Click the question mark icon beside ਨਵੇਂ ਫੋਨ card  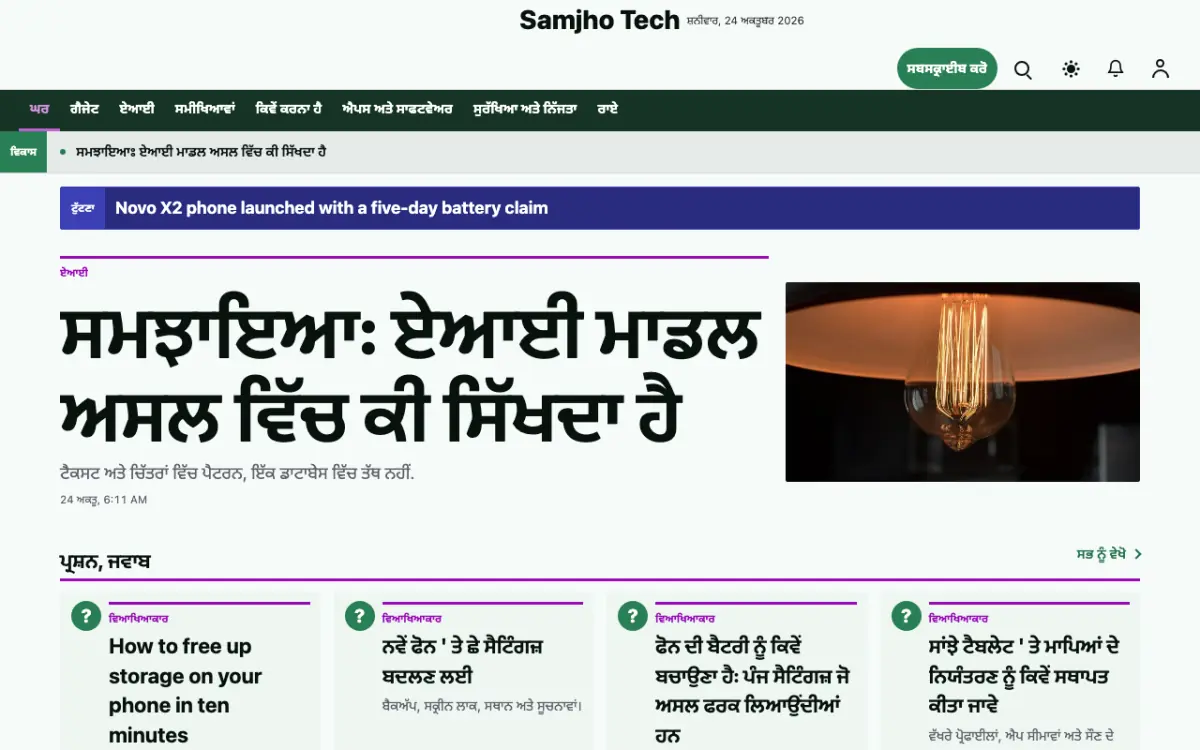click(360, 616)
